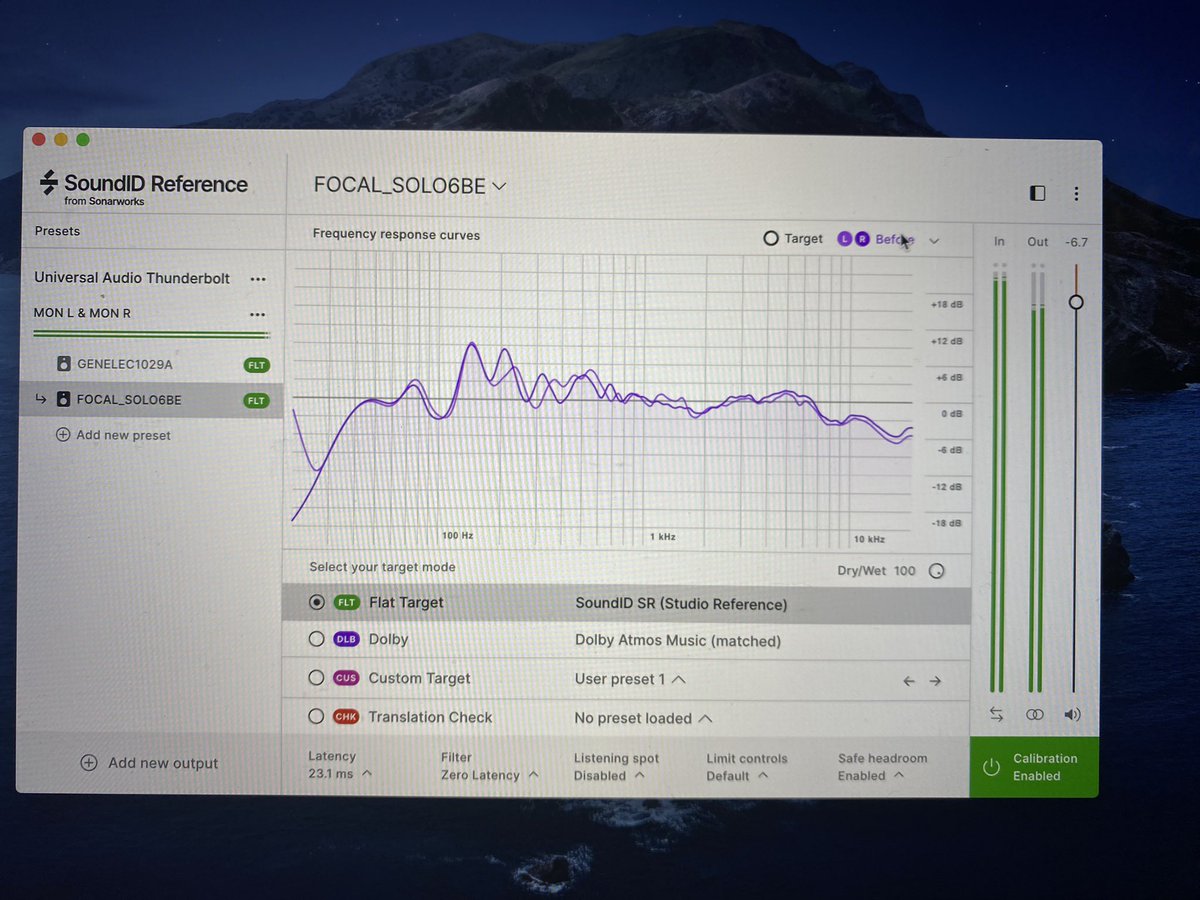Click the green fullscreen window button
The image size is (1200, 900).
pyautogui.click(x=83, y=140)
